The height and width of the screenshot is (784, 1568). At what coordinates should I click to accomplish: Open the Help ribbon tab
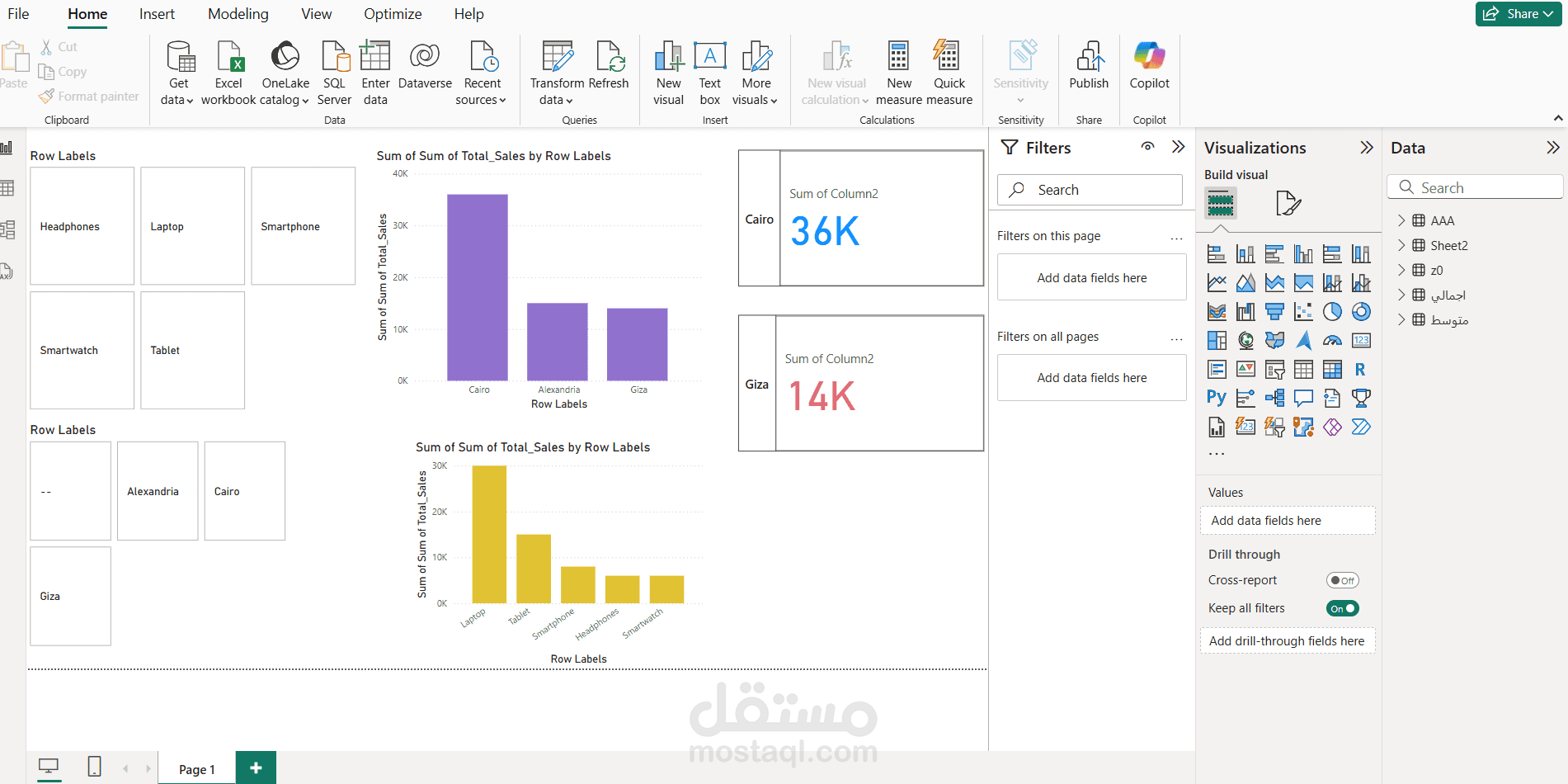point(469,14)
